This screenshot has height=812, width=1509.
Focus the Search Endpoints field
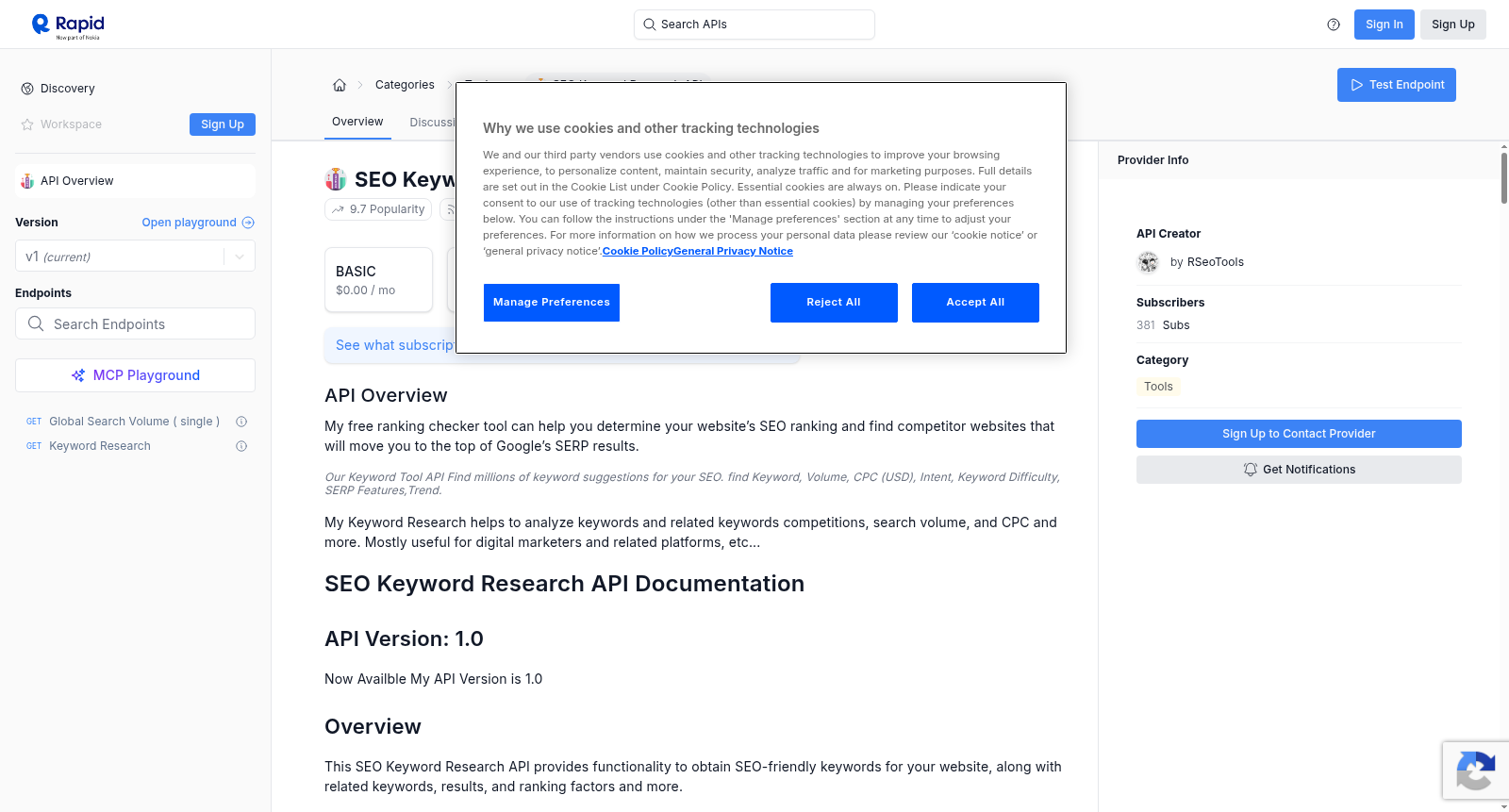click(135, 323)
